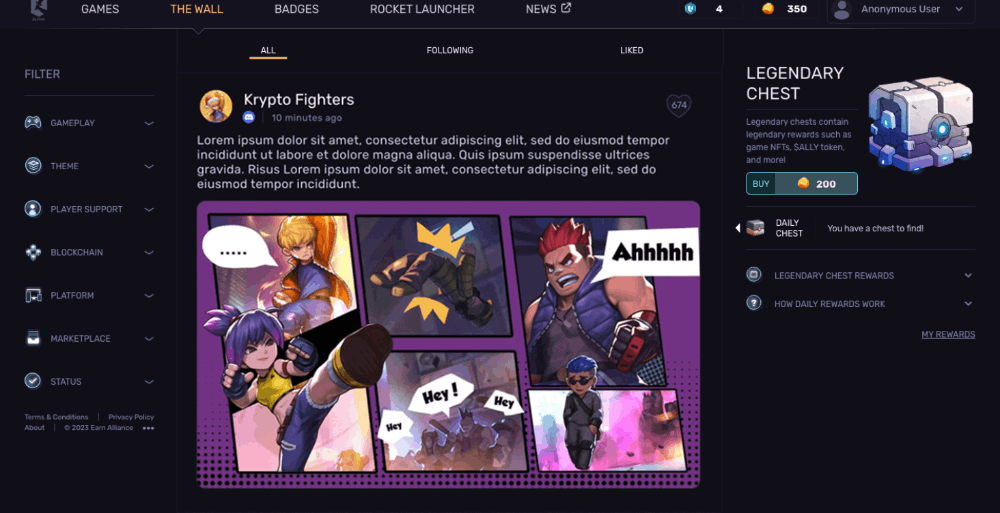This screenshot has width=1000, height=513.
Task: Click the Krypto Fighters avatar
Action: click(216, 106)
